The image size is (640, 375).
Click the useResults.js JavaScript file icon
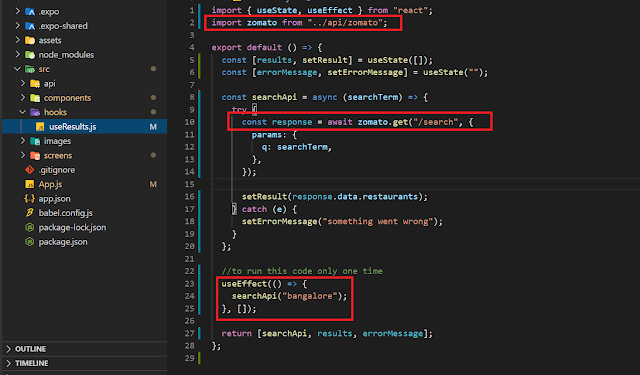(x=40, y=126)
